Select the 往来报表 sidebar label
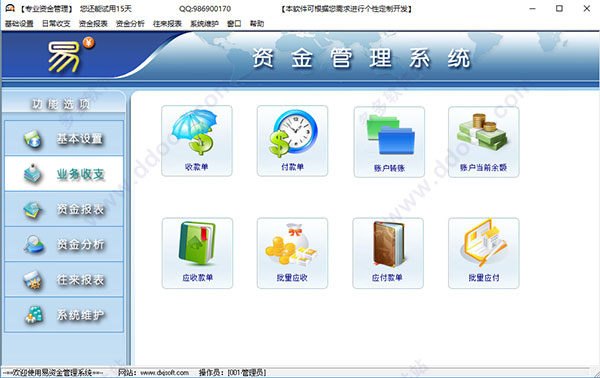Viewport: 600px width, 378px height. (80, 280)
